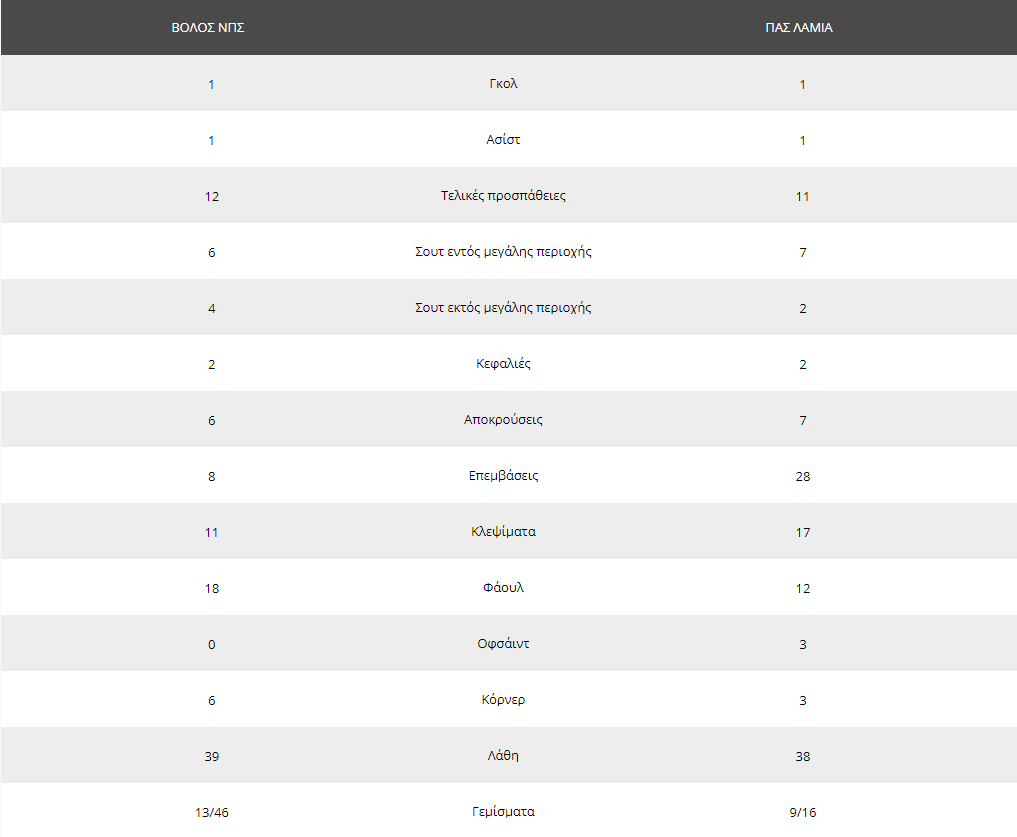Select the Γκολ statistic label
Viewport: 1017px width, 837px height.
click(x=503, y=84)
